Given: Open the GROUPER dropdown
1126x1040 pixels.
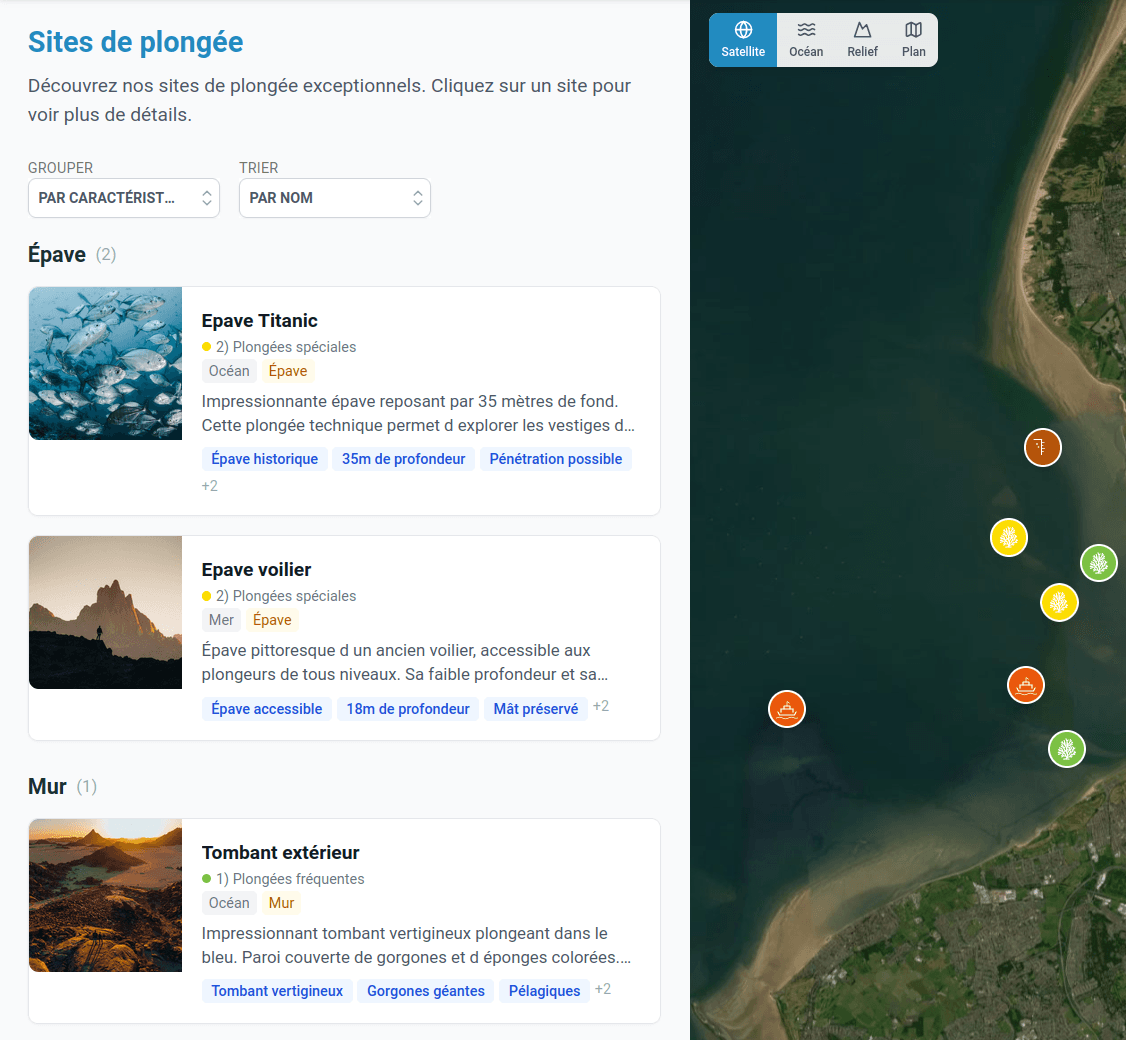Looking at the screenshot, I should coord(124,198).
